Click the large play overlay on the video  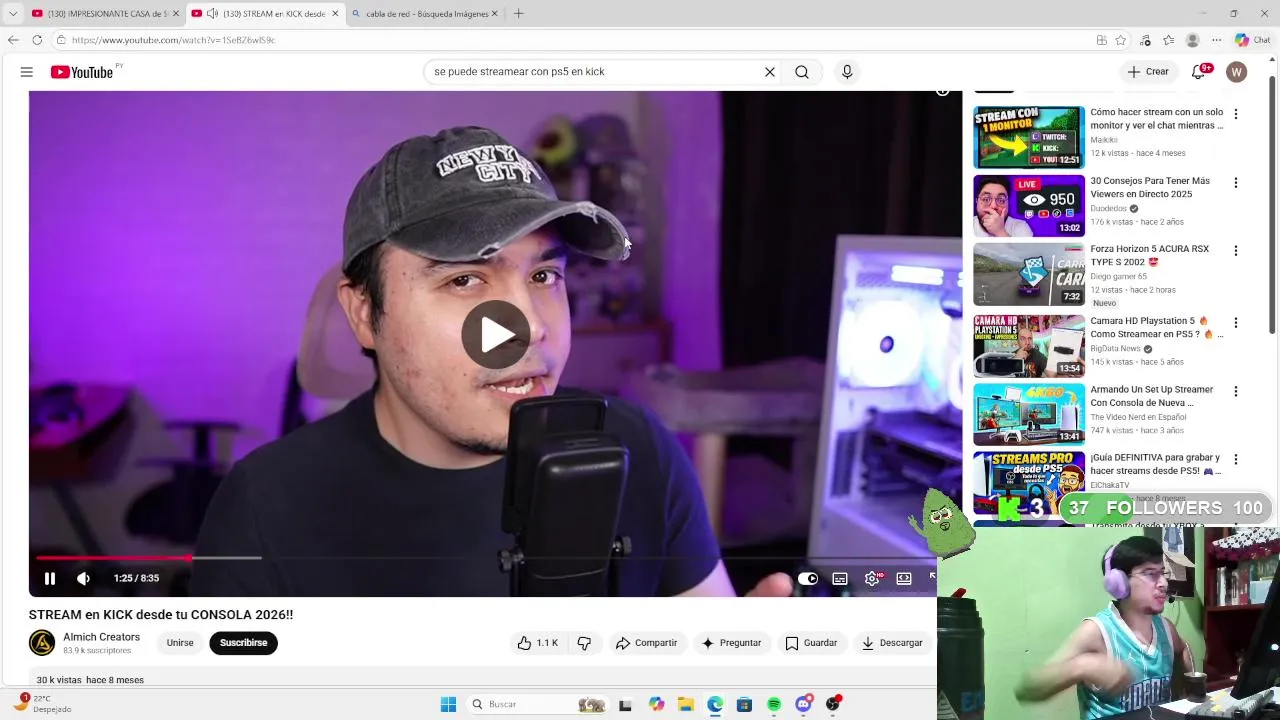pos(496,335)
